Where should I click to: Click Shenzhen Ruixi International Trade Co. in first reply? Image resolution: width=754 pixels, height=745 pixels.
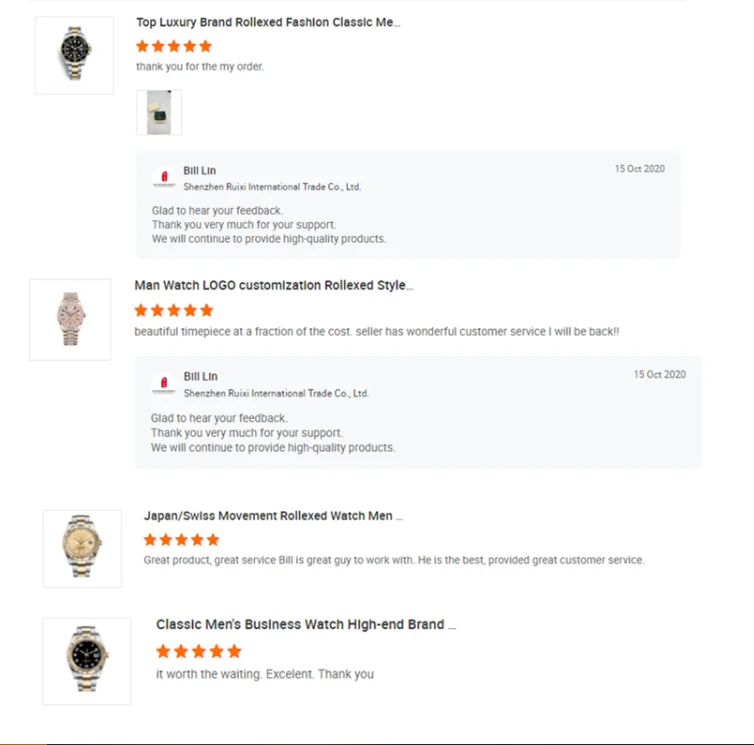[272, 187]
